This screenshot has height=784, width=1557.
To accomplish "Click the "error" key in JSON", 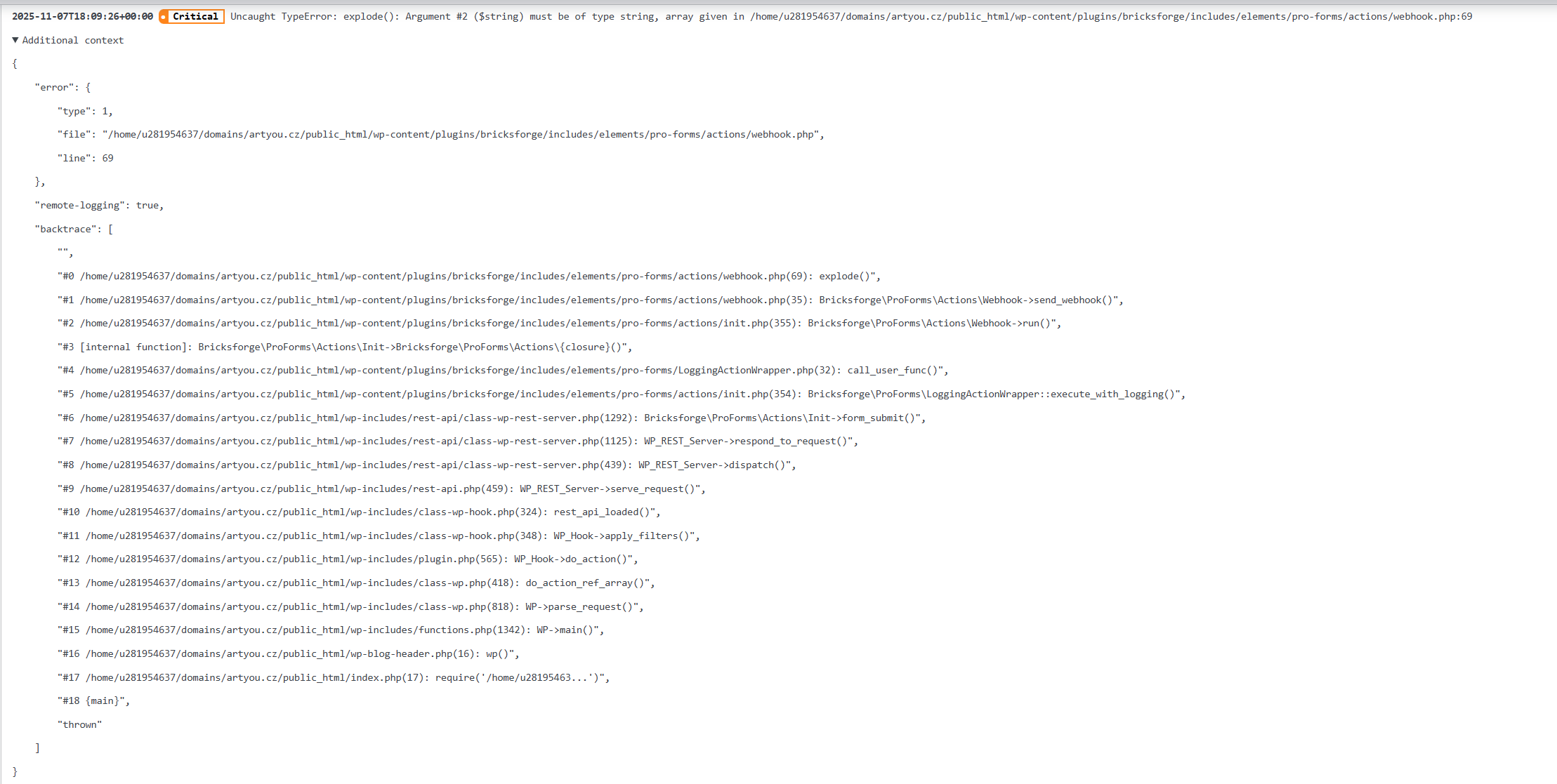I will pyautogui.click(x=54, y=87).
